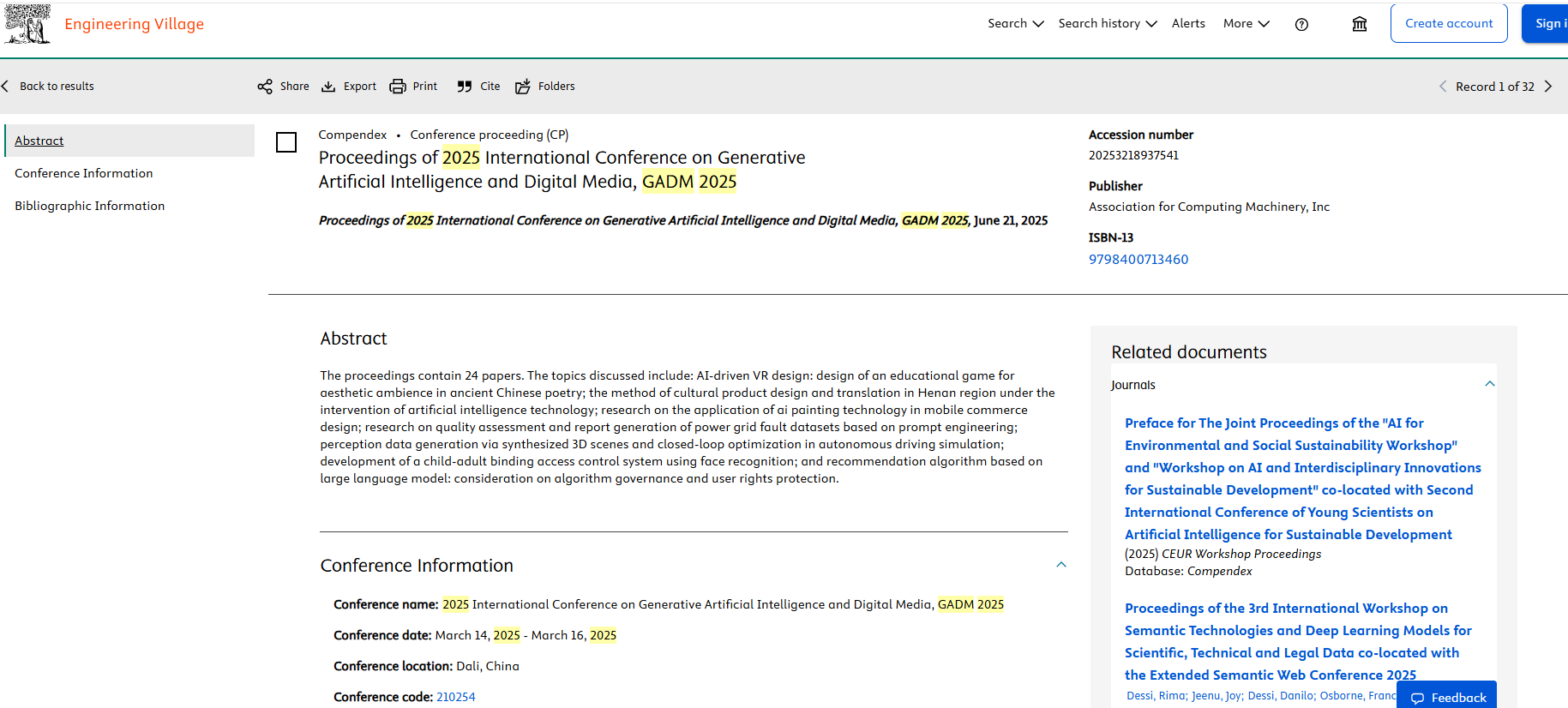The width and height of the screenshot is (1568, 708).
Task: Click the Abstract section heading
Action: [353, 339]
